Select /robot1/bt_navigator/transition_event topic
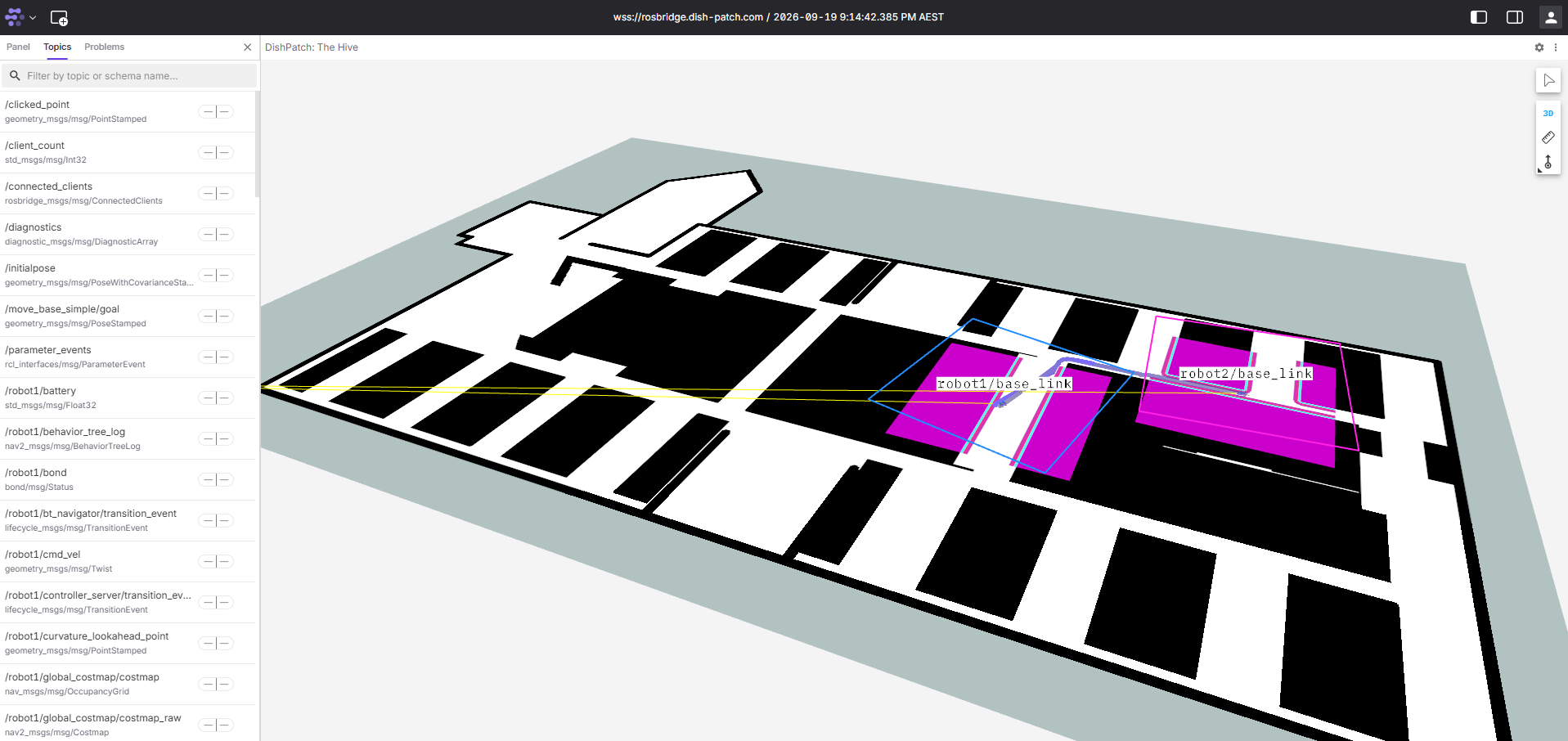Image resolution: width=1568 pixels, height=741 pixels. [128, 521]
